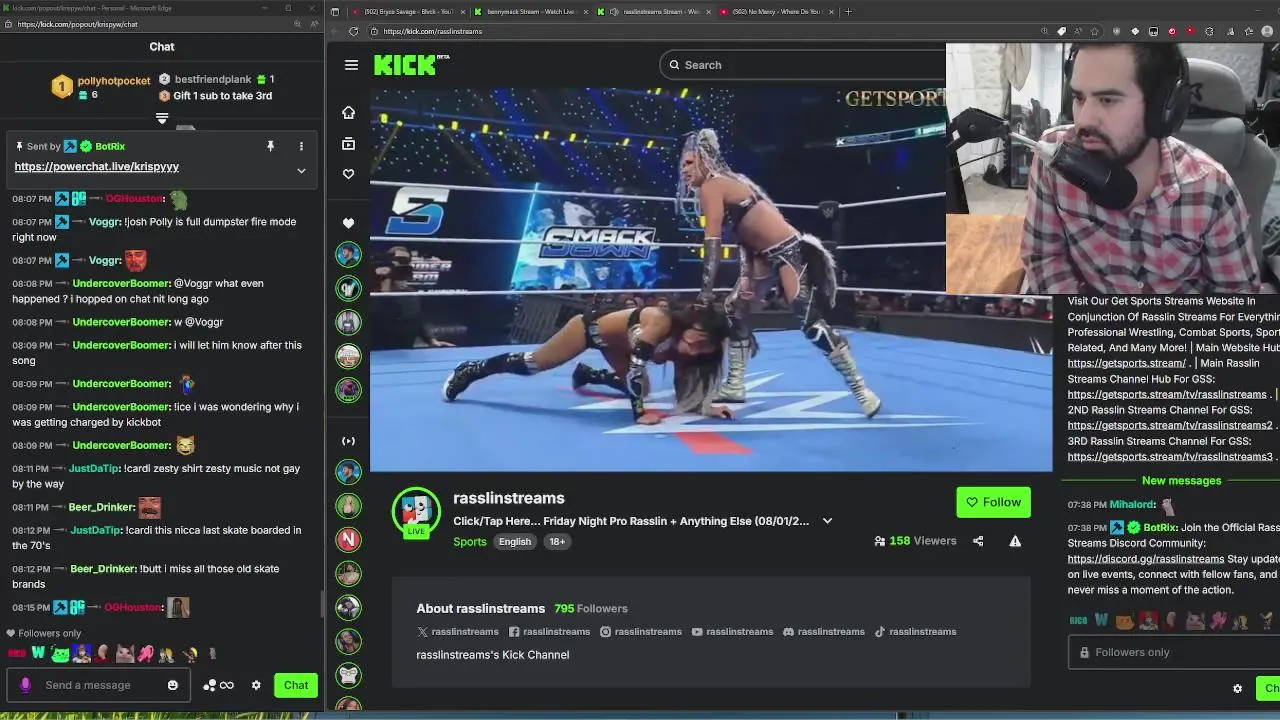This screenshot has height=720, width=1280.
Task: Open rasslinstreams Facebook link
Action: 549,632
